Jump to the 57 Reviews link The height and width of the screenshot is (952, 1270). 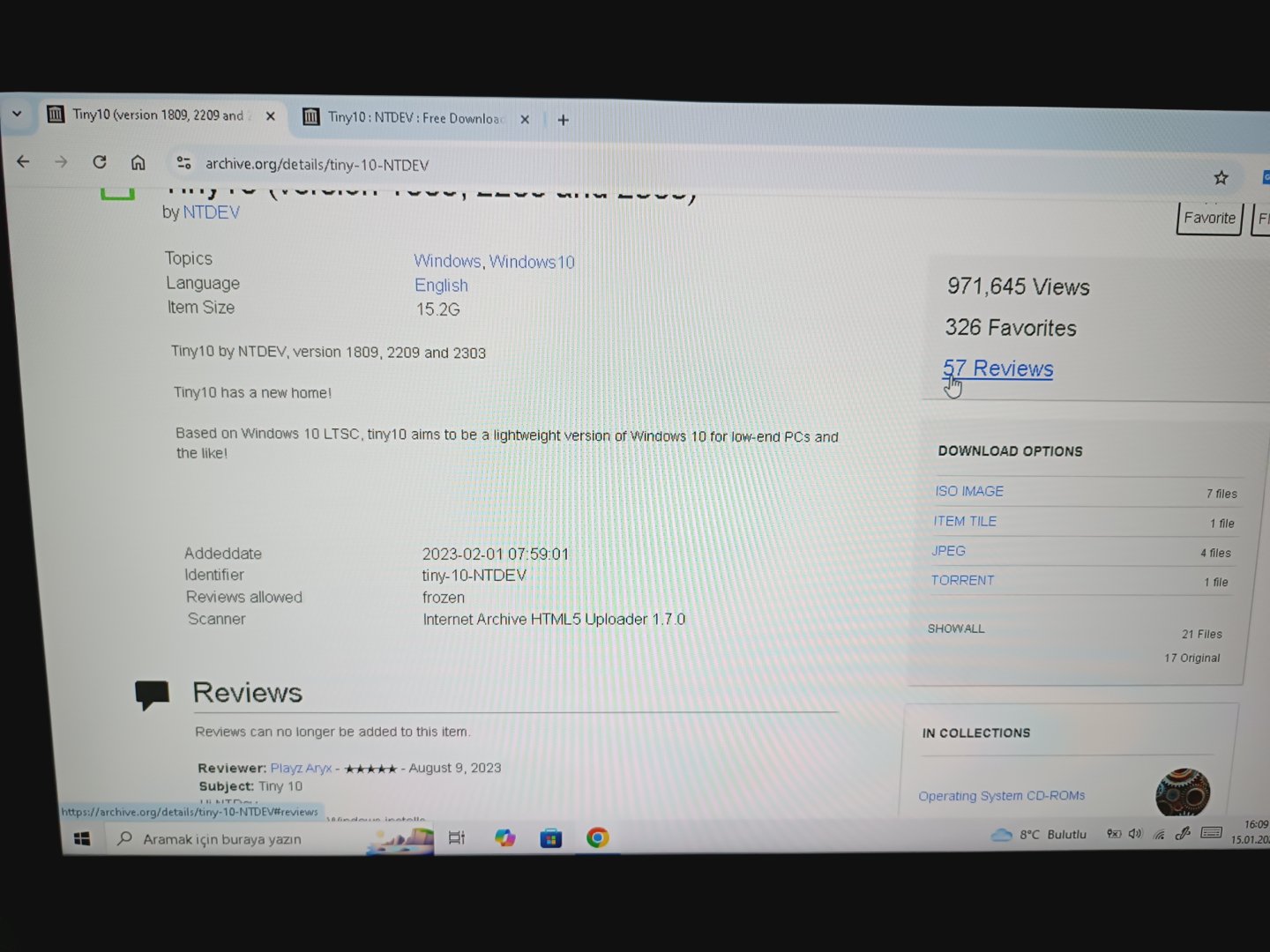tap(997, 368)
